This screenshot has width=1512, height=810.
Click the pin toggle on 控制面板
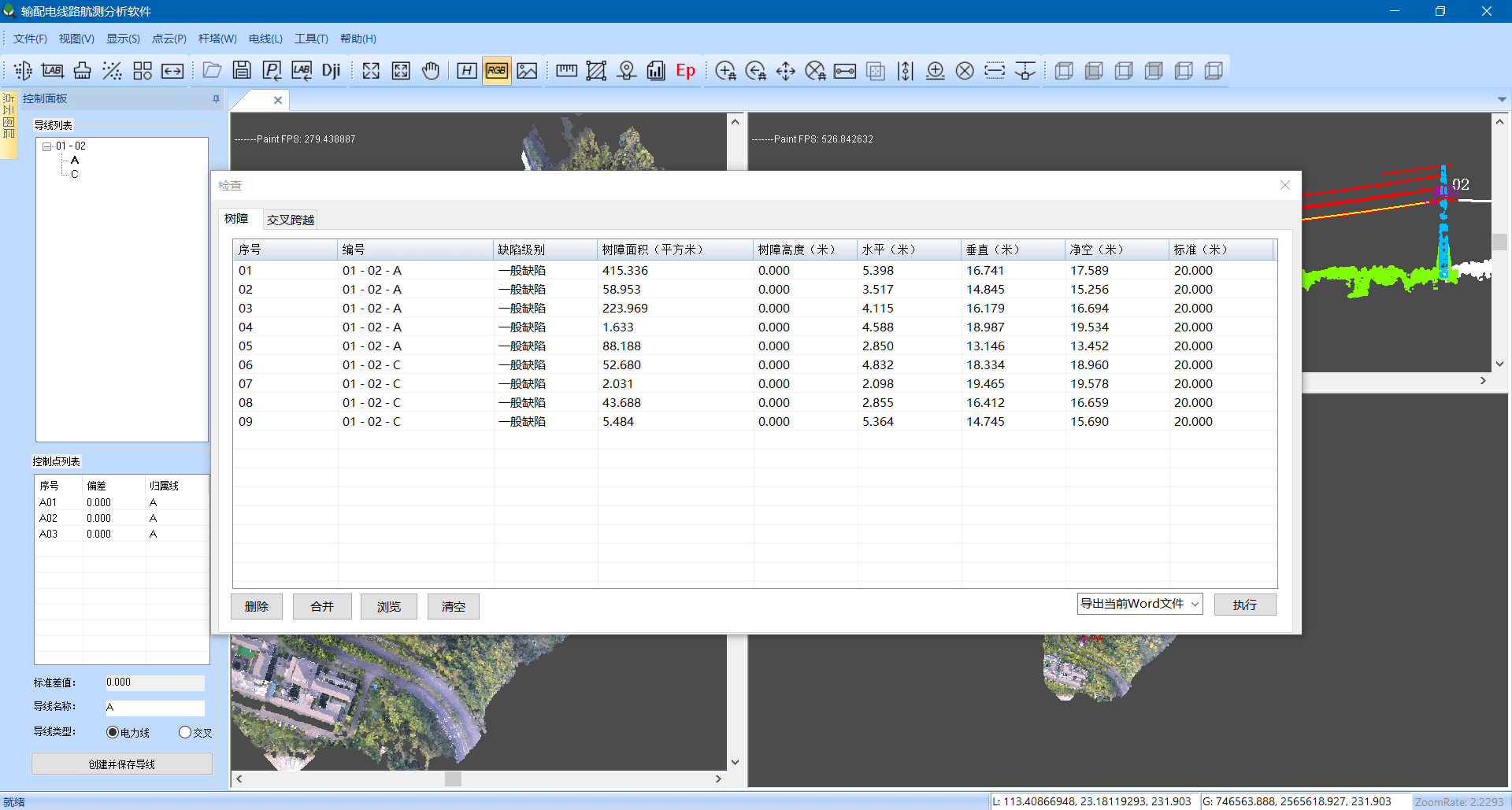(x=214, y=98)
